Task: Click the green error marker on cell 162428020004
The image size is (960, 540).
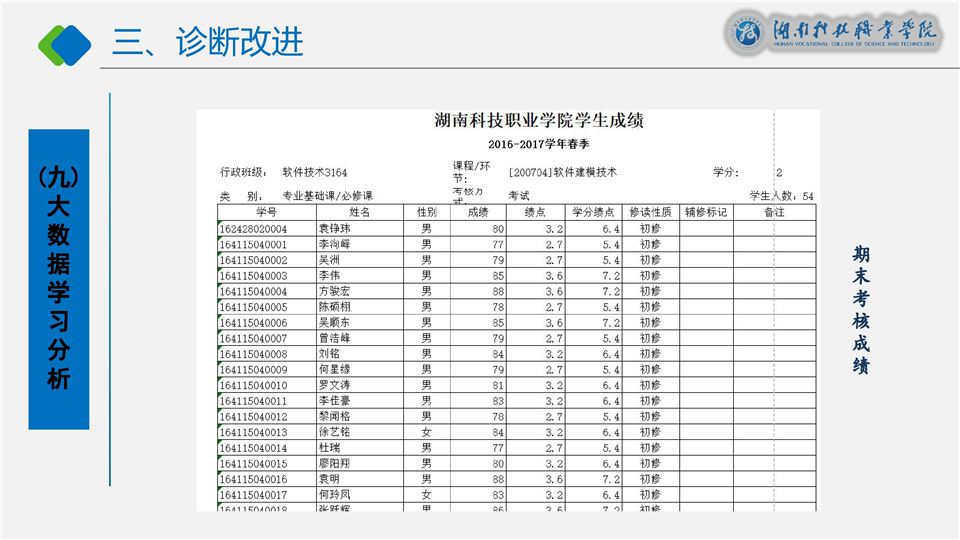Action: [220, 224]
